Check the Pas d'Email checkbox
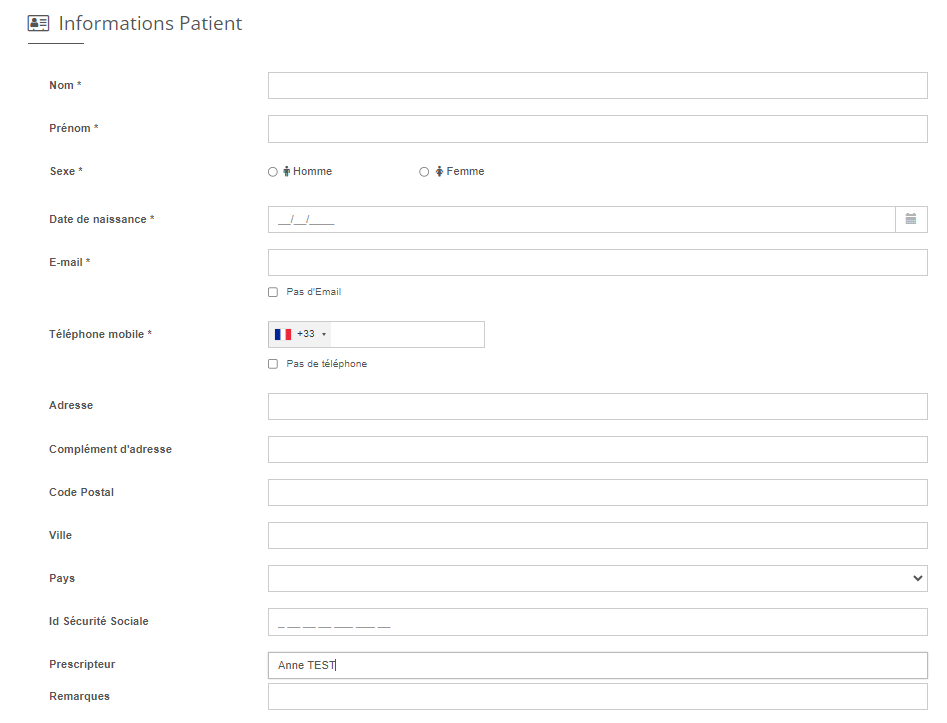 (273, 292)
